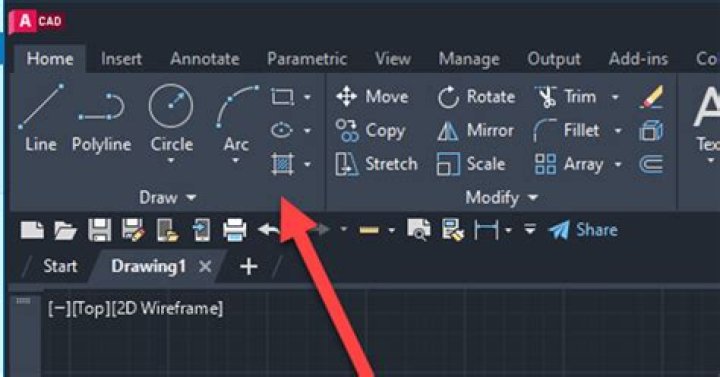Create a new drawing file

point(32,230)
